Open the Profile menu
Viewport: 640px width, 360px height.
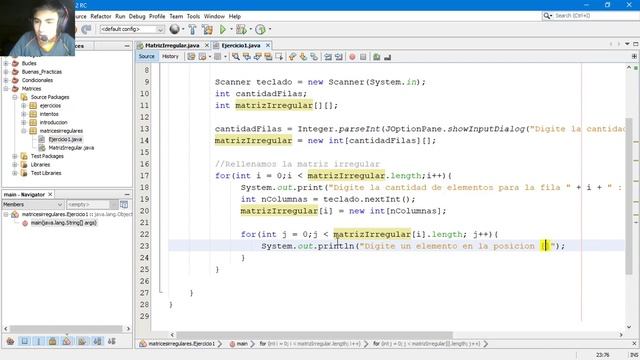(157, 16)
